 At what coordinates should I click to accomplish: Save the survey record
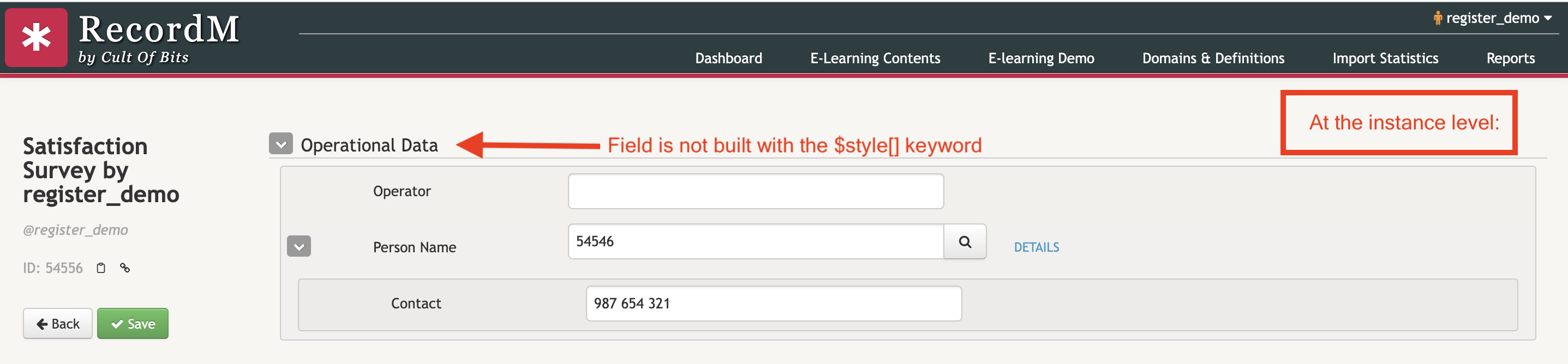[x=133, y=323]
